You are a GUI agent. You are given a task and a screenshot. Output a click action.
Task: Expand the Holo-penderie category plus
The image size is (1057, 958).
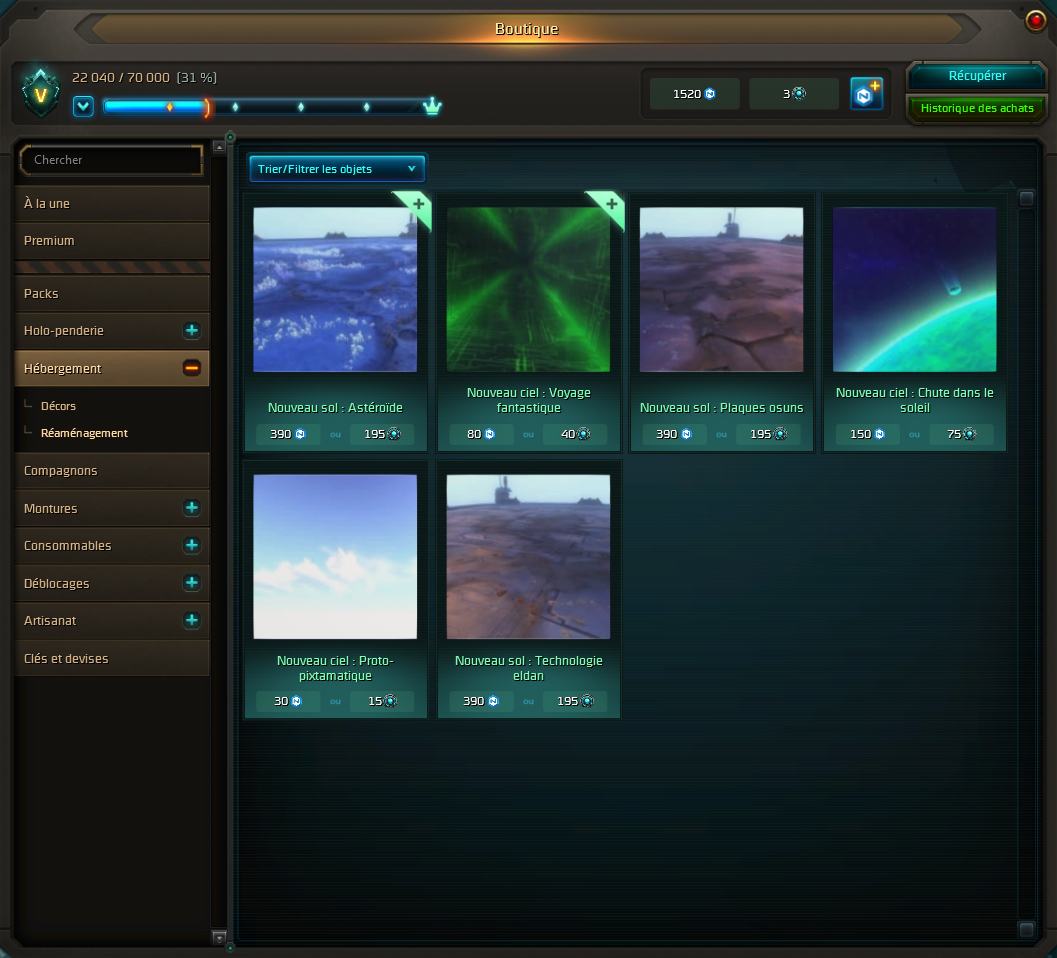(x=191, y=330)
